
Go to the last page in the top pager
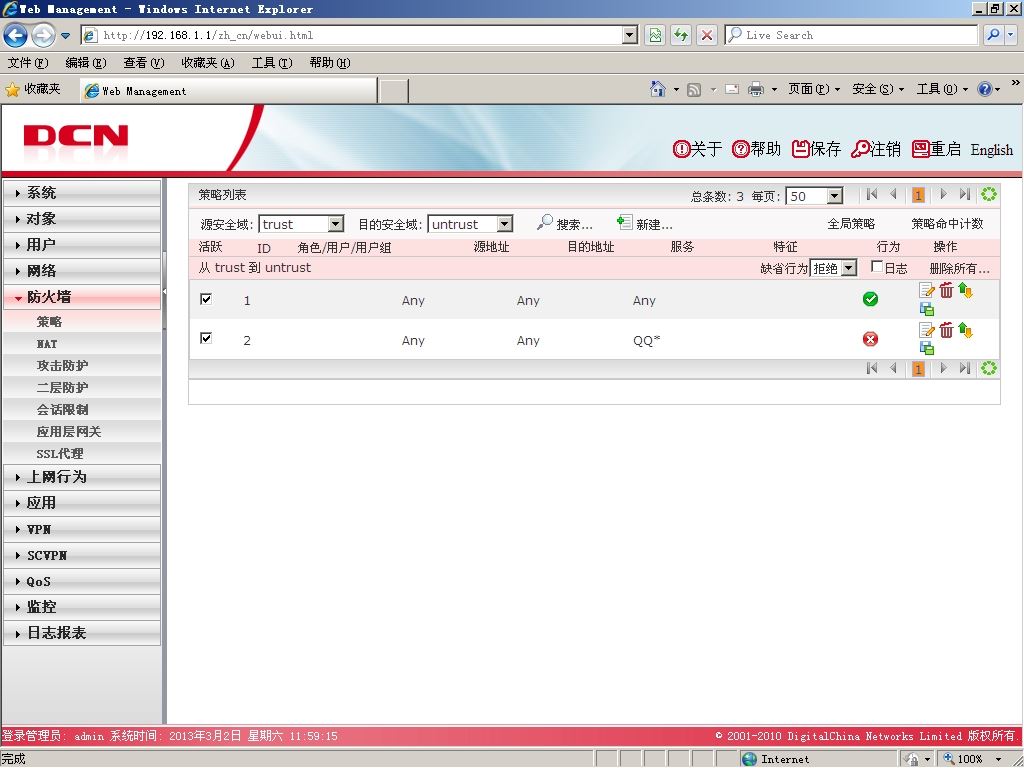click(x=965, y=195)
